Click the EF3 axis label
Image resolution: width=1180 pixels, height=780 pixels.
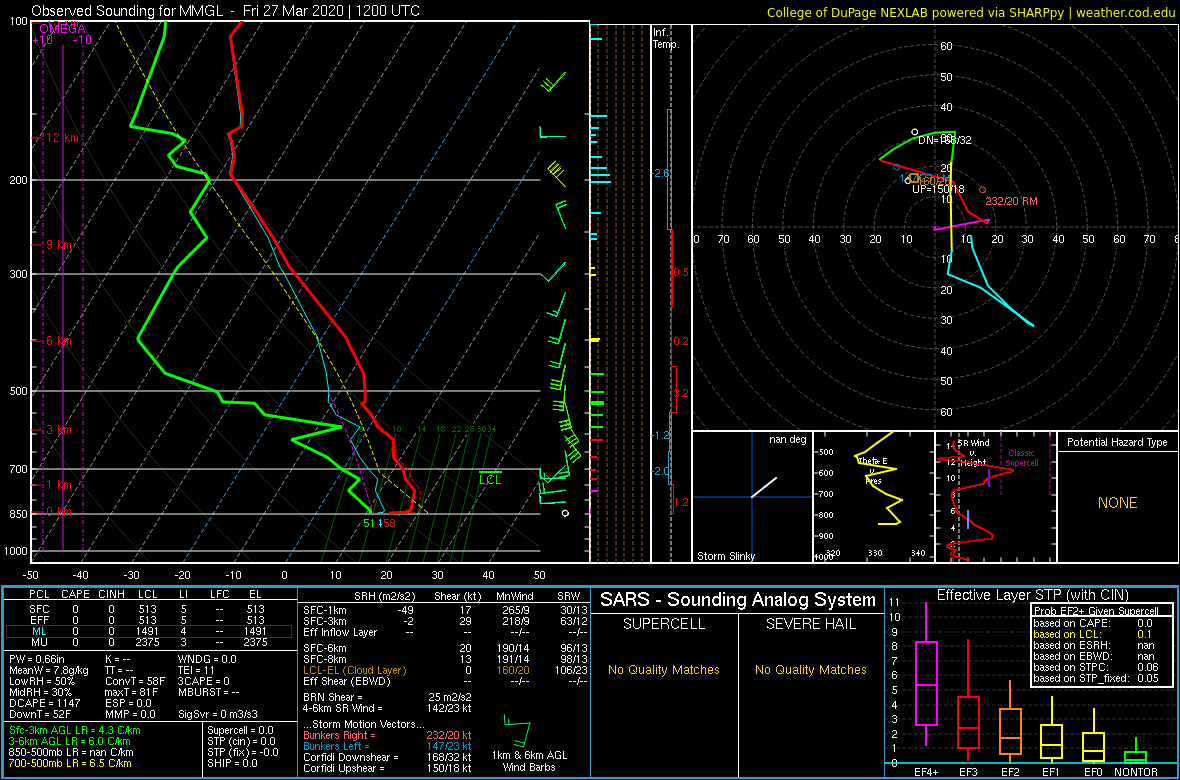click(x=968, y=770)
